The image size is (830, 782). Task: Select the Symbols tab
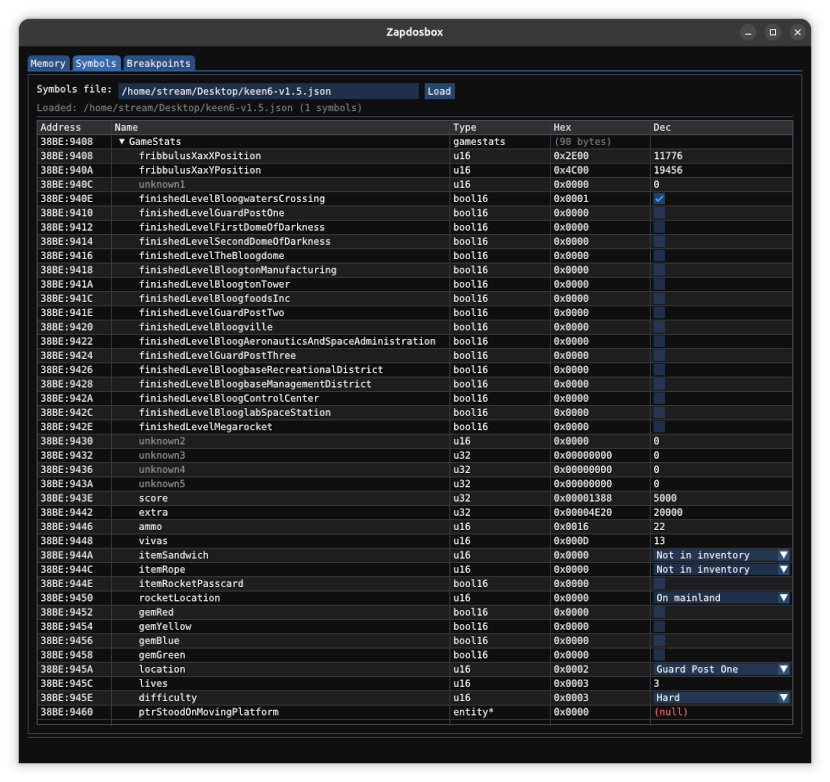(x=96, y=64)
